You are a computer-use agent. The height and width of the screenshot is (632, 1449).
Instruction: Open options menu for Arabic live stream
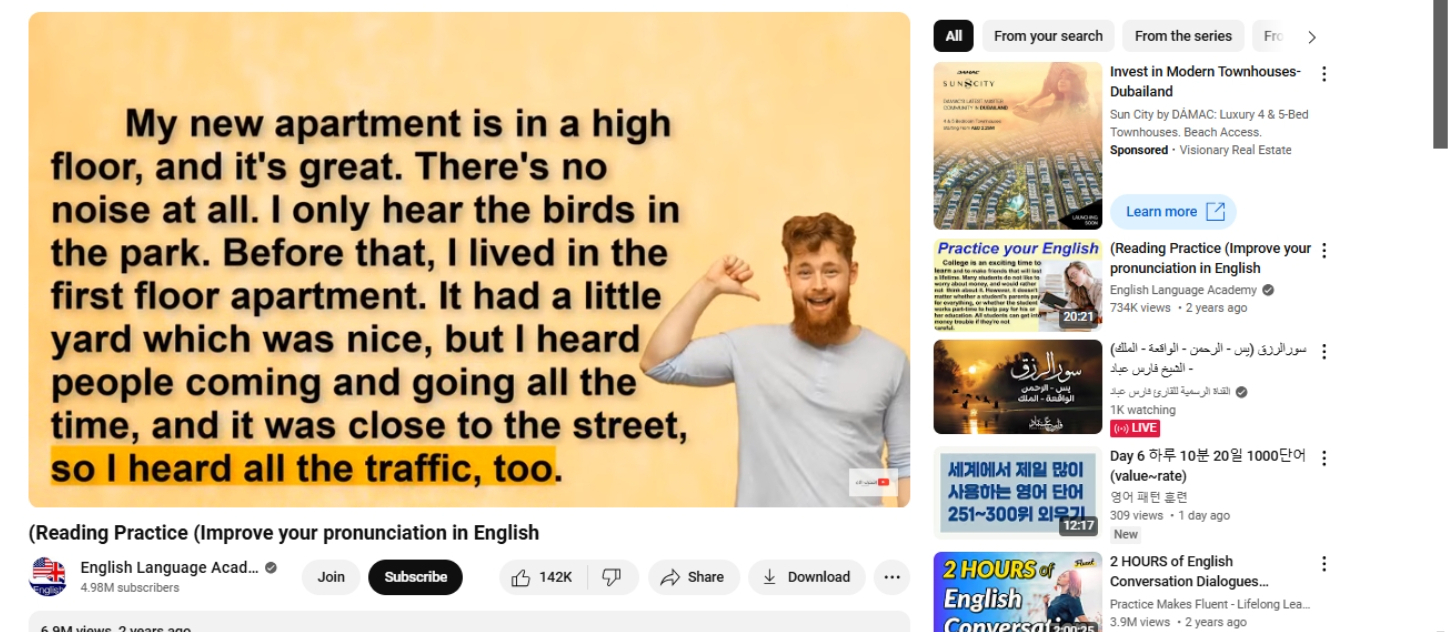pos(1324,352)
